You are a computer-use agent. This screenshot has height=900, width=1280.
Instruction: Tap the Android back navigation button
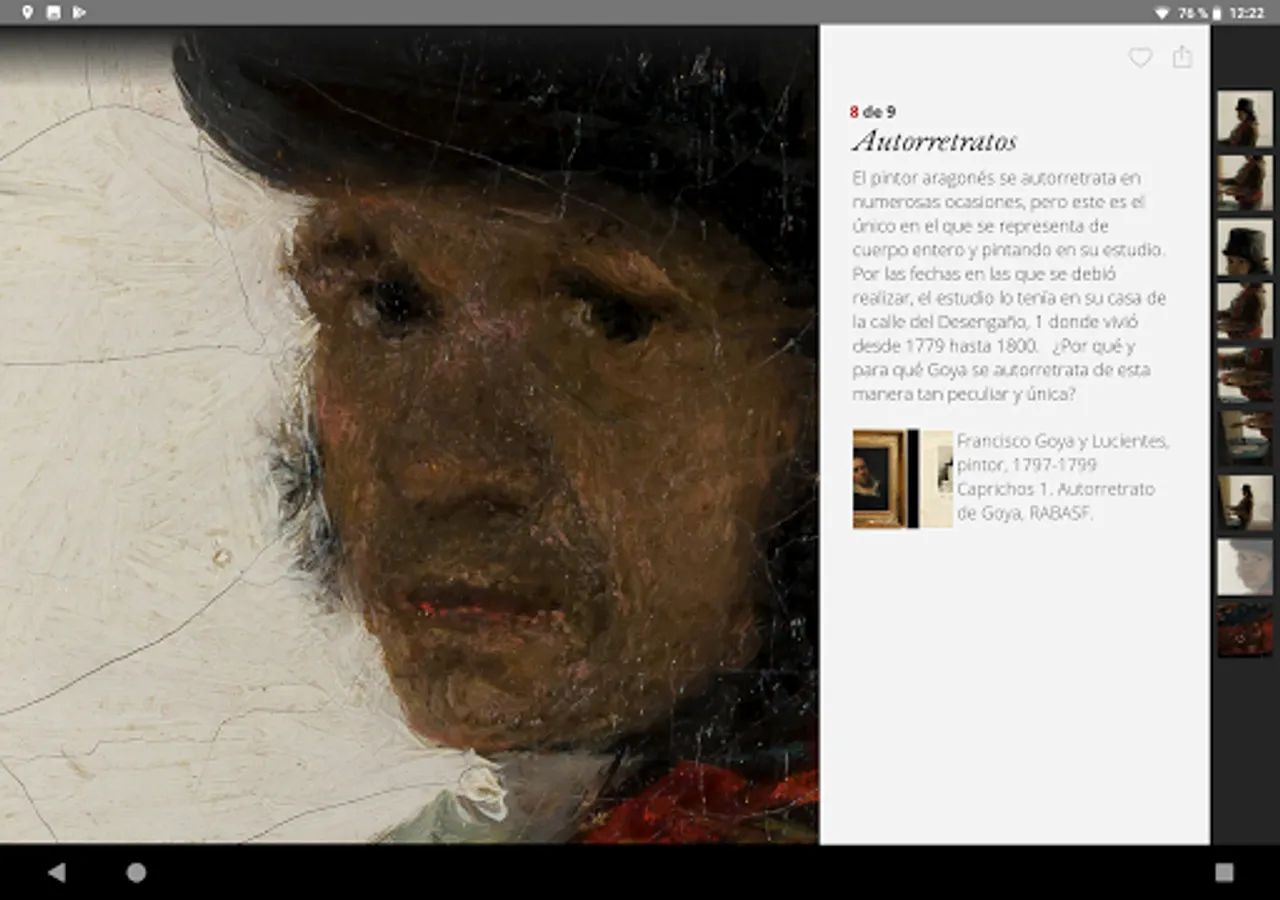(x=57, y=873)
